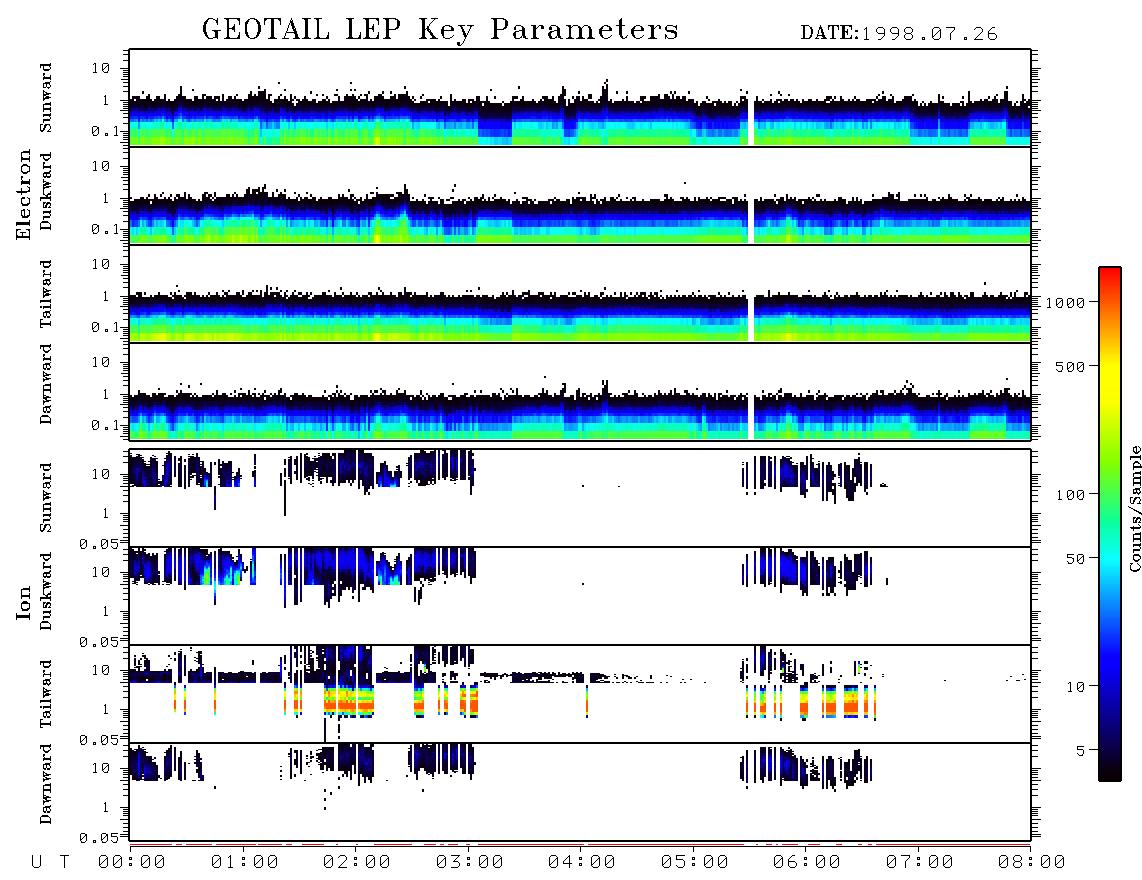Click the Ion Tailward spectrogram plot

point(580,694)
